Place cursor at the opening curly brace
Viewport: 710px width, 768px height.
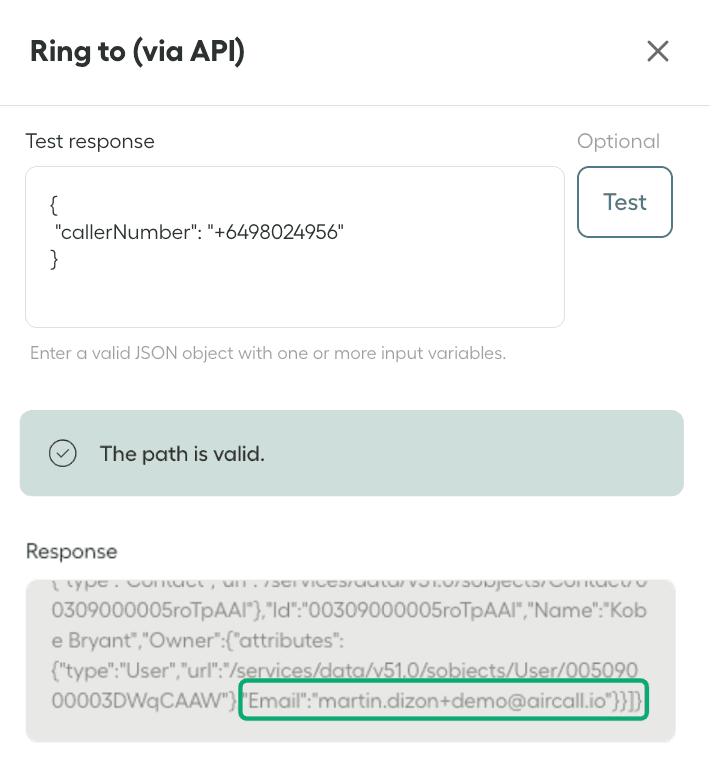click(x=54, y=206)
